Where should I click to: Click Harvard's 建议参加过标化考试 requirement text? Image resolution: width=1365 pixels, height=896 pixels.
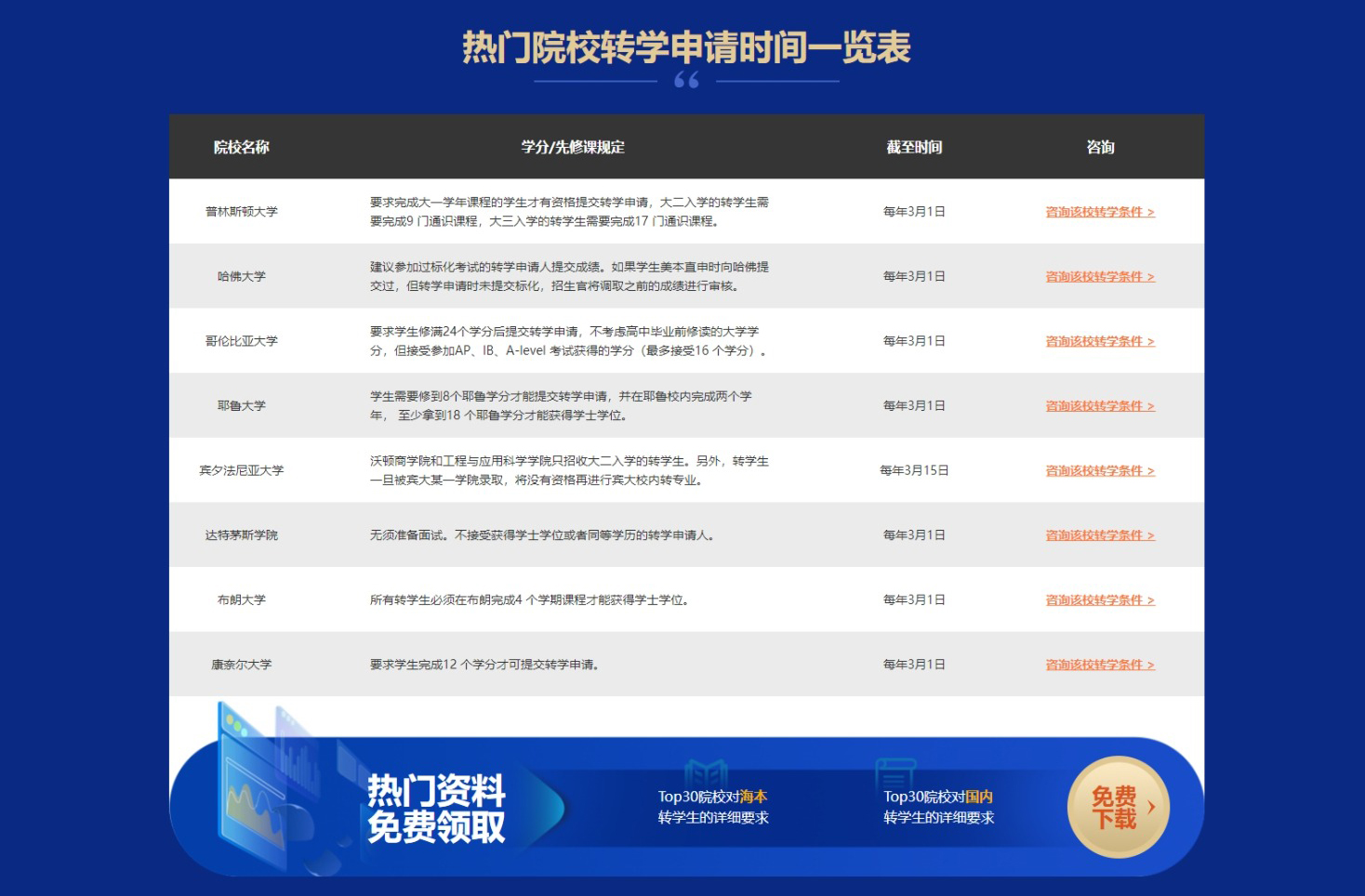(x=569, y=276)
